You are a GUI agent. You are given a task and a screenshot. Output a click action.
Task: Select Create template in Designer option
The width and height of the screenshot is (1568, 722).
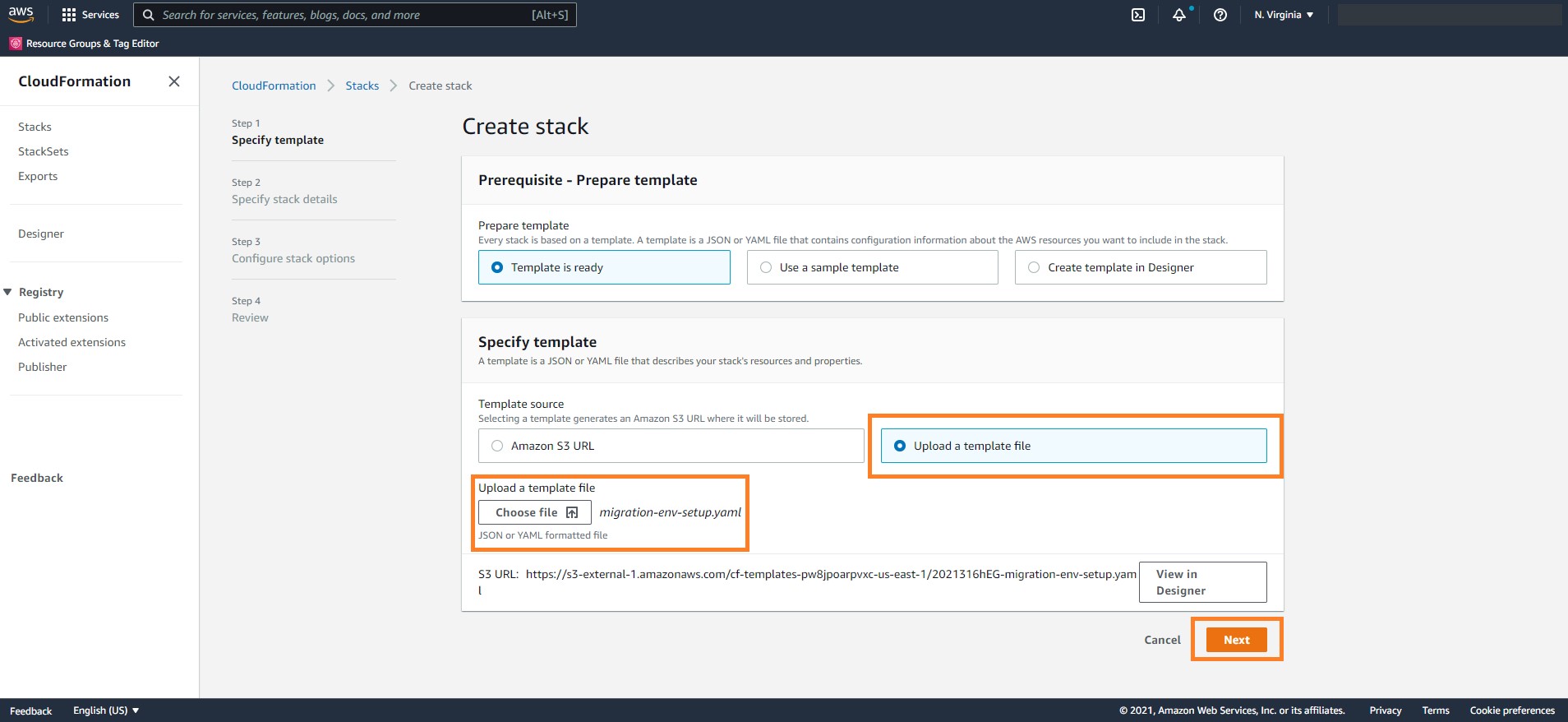click(1141, 267)
